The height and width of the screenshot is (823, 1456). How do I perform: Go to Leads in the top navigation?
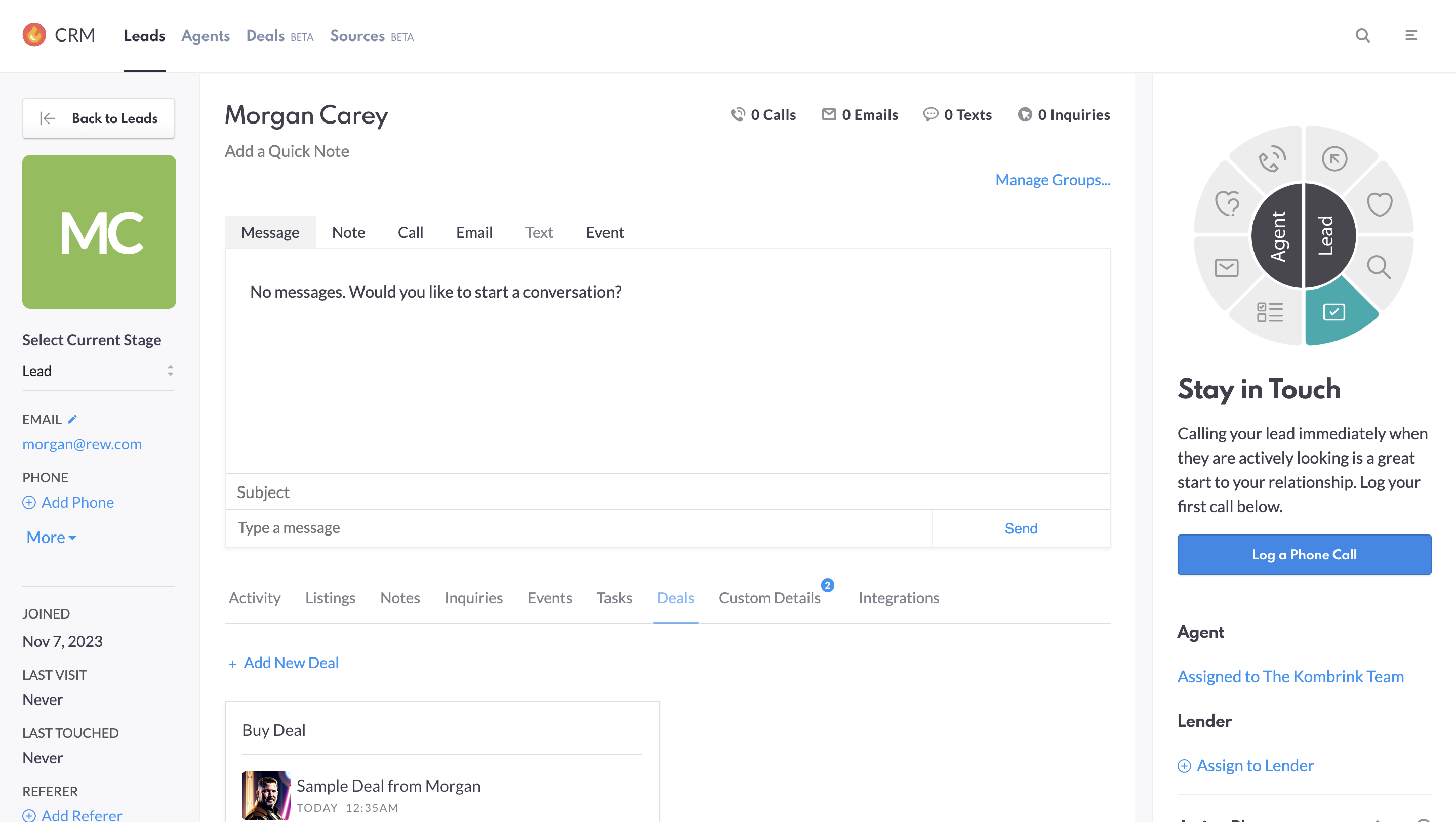pos(144,35)
